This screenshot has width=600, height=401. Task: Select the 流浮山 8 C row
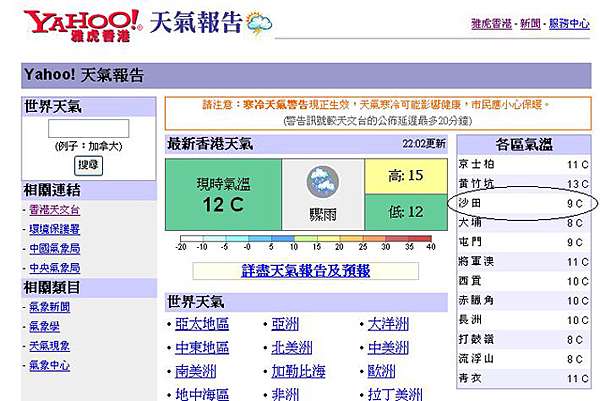point(523,359)
